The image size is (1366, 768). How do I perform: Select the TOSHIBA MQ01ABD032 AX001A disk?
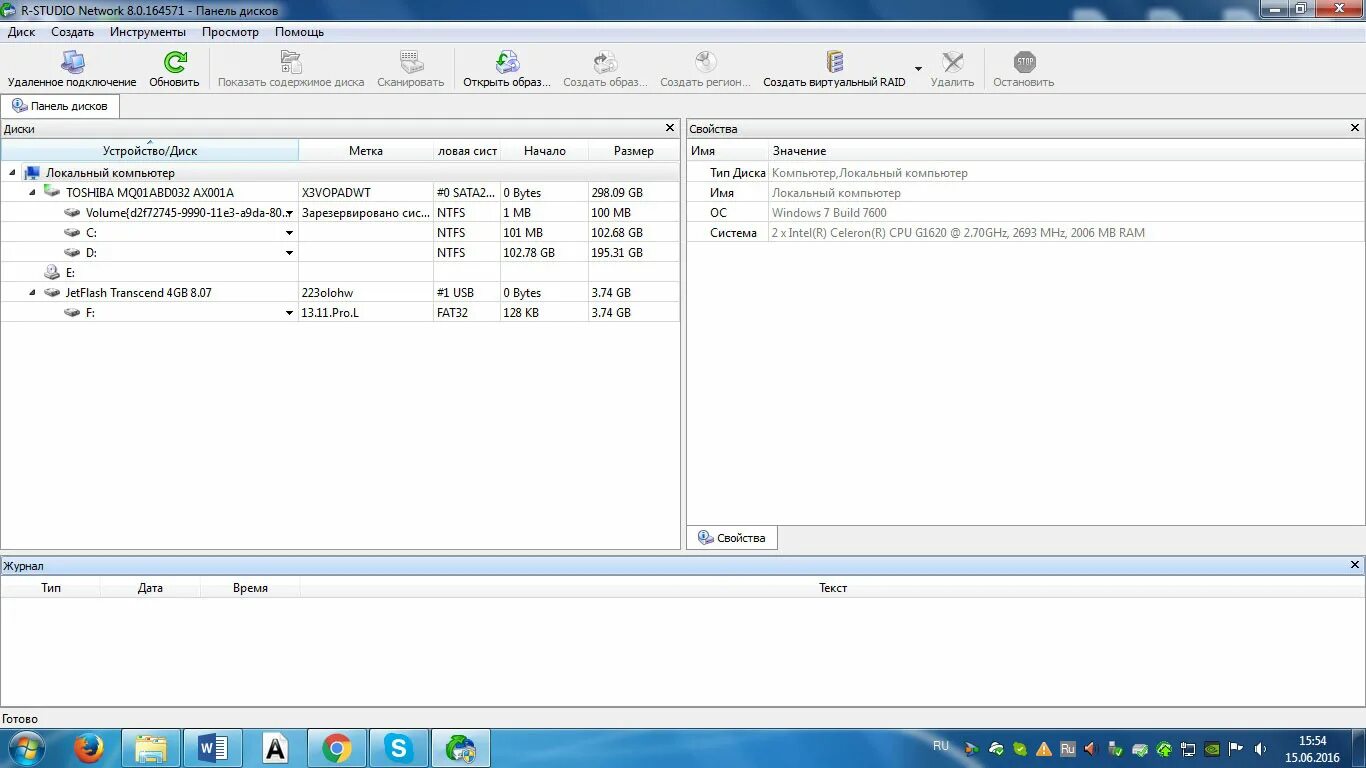click(x=150, y=192)
